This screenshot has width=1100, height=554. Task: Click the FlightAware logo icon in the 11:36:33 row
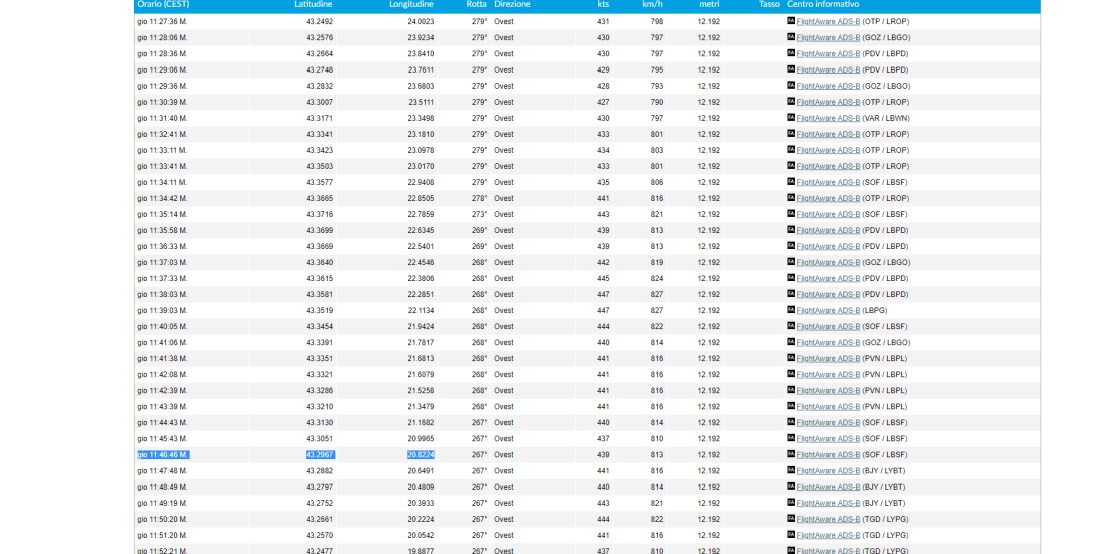(791, 246)
